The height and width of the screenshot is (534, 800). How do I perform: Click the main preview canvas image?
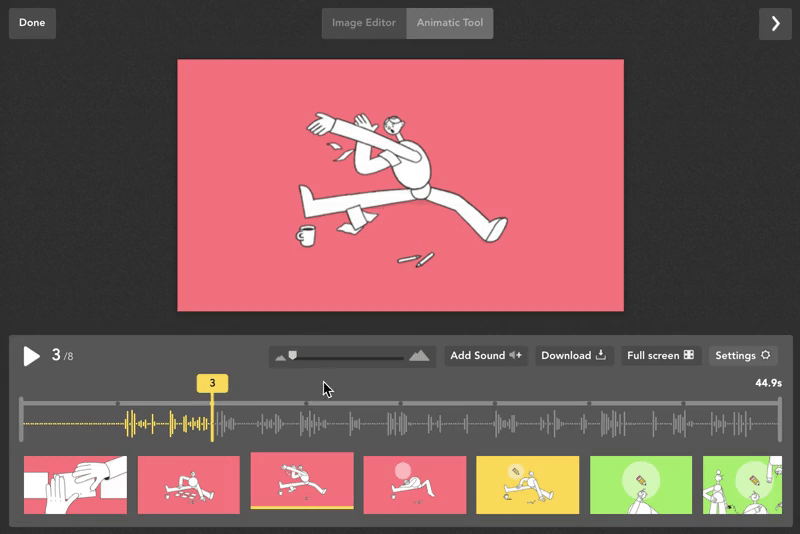click(x=400, y=185)
